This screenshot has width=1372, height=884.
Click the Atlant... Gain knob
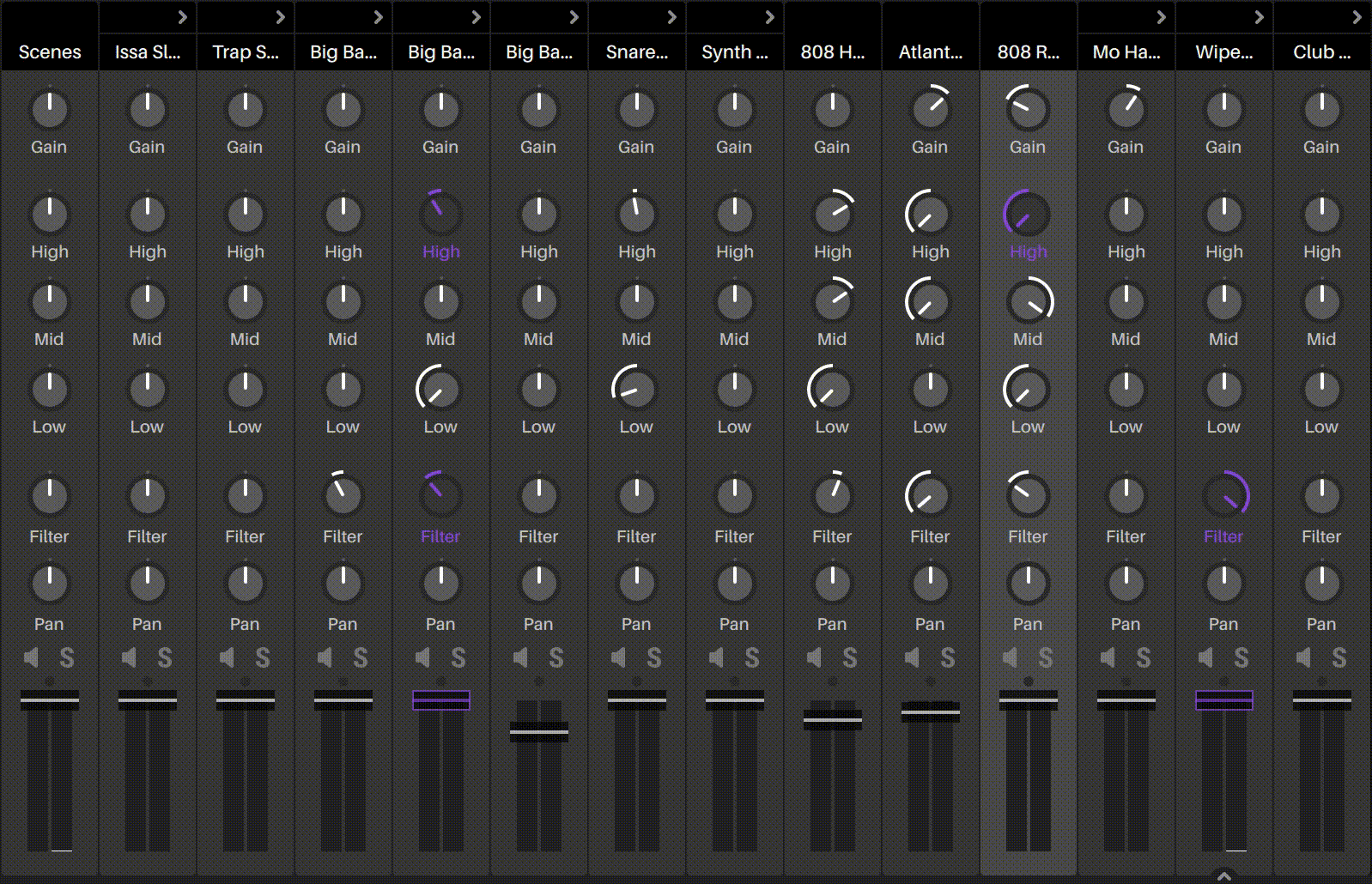pos(931,108)
